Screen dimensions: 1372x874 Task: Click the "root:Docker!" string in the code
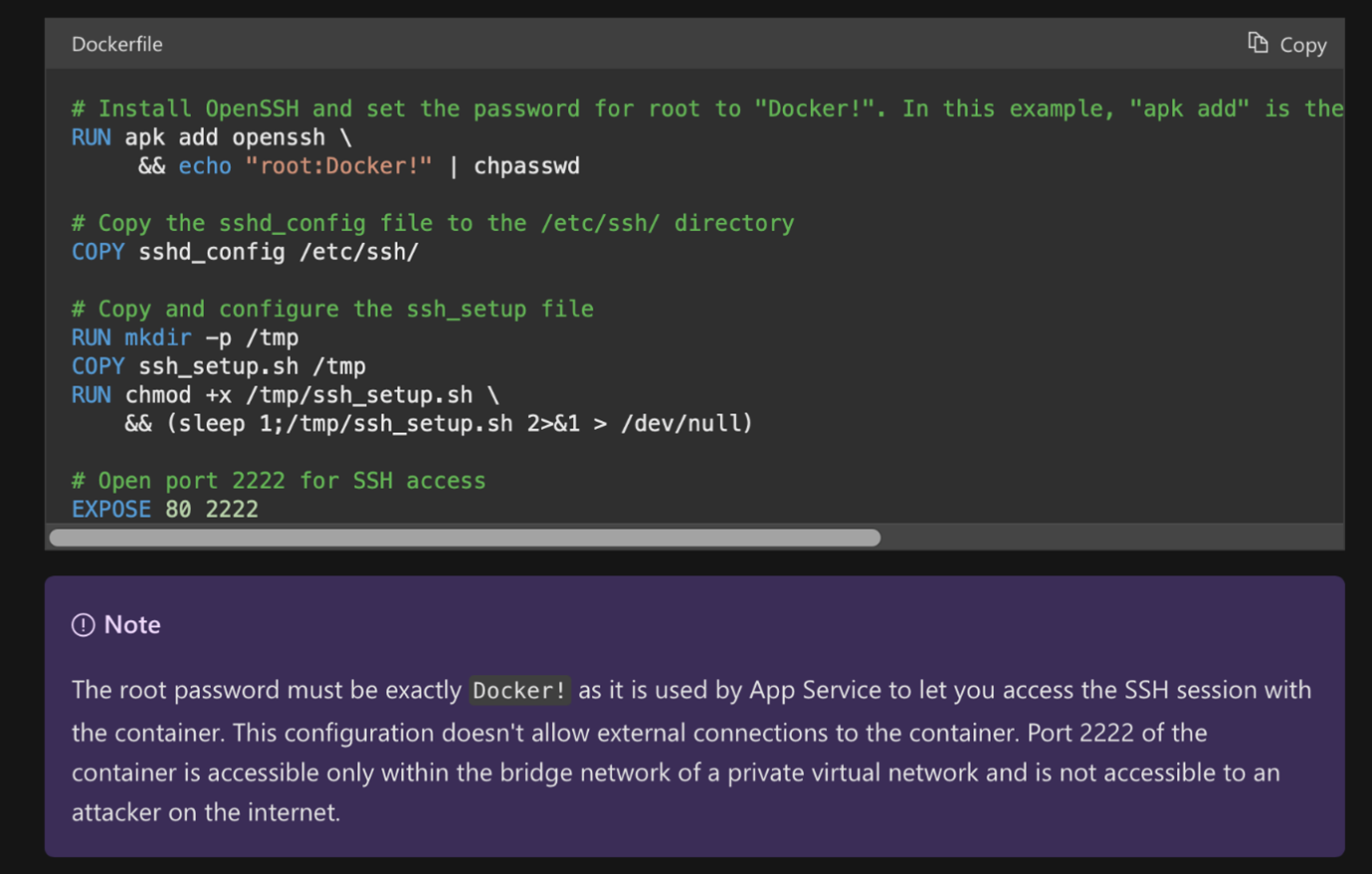338,166
